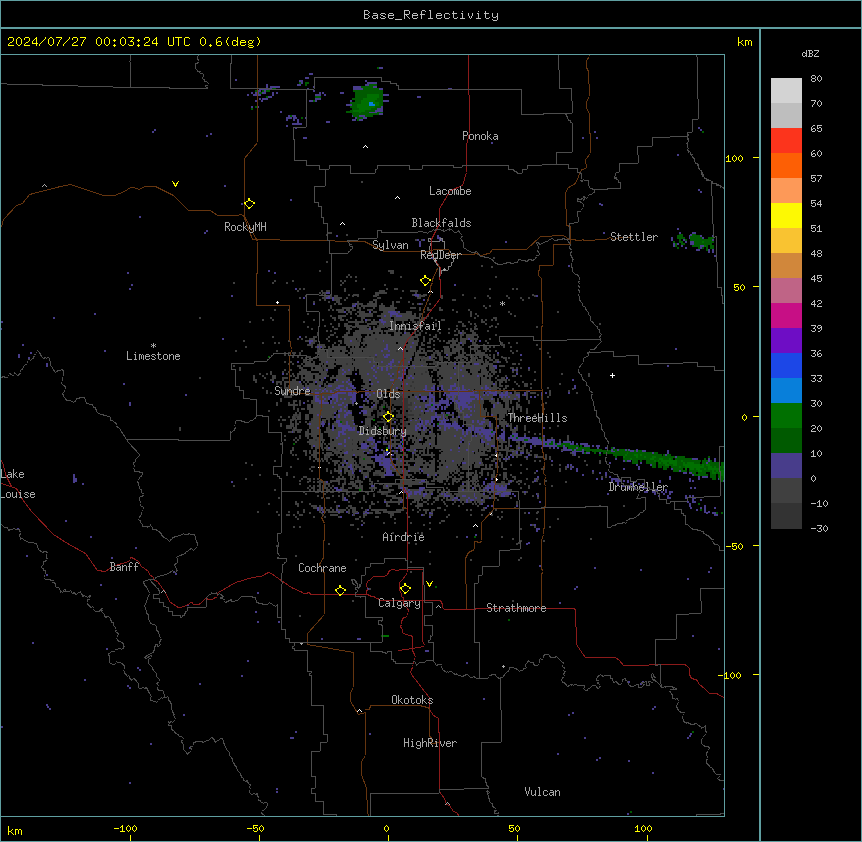This screenshot has width=862, height=842.
Task: Pick the magenta 39-42 dBZ legend swatch
Action: coord(786,315)
